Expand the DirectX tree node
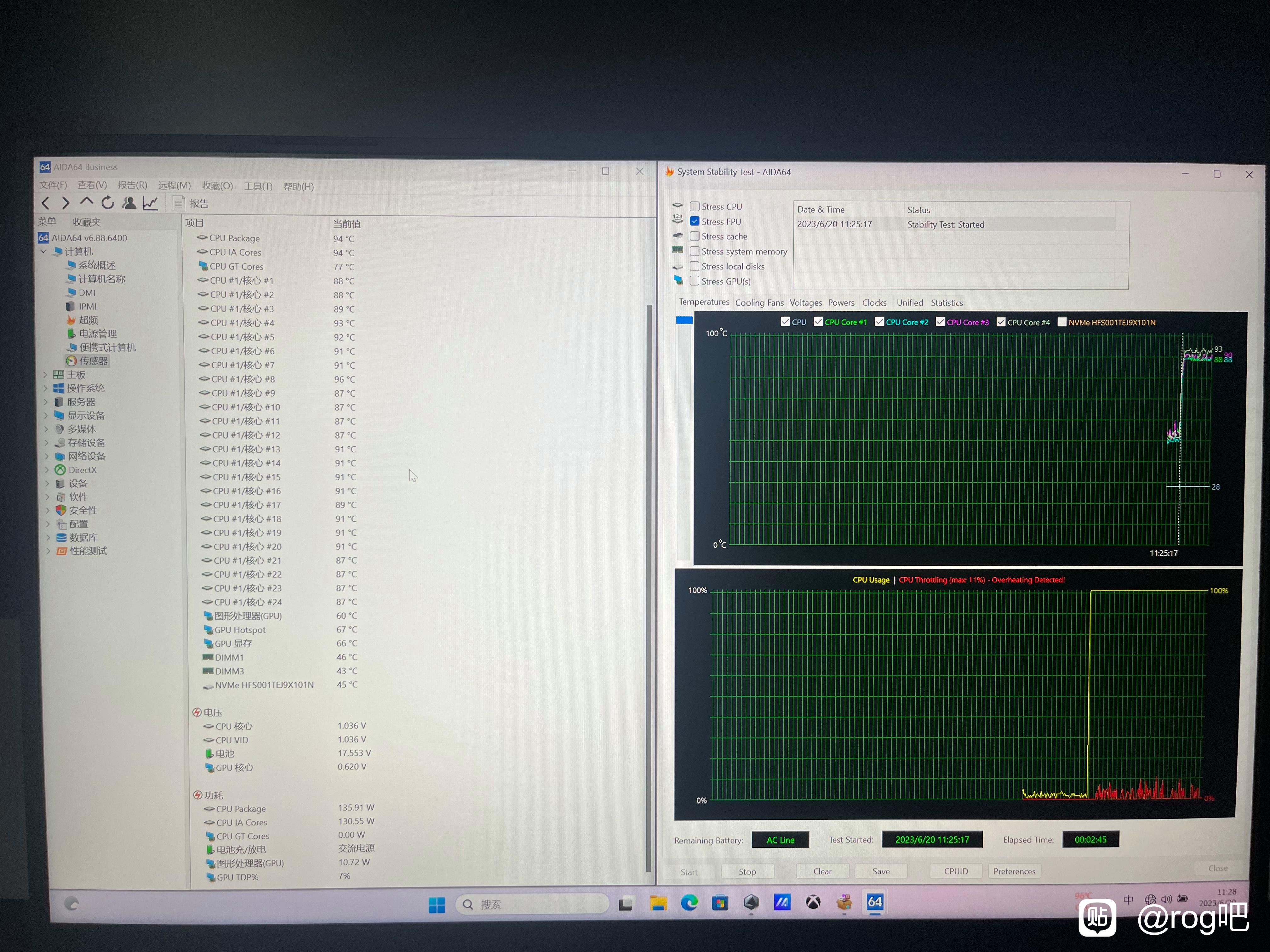The height and width of the screenshot is (952, 1270). (47, 470)
